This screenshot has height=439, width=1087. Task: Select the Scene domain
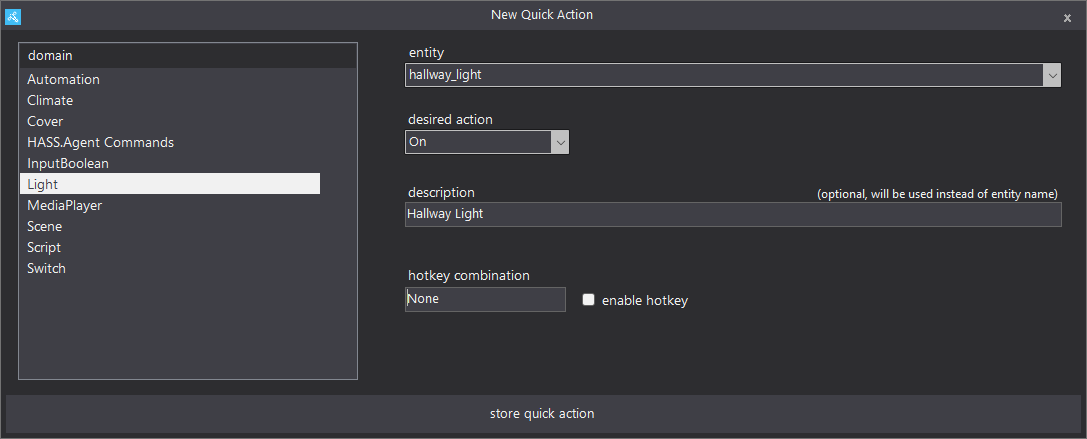click(x=44, y=226)
